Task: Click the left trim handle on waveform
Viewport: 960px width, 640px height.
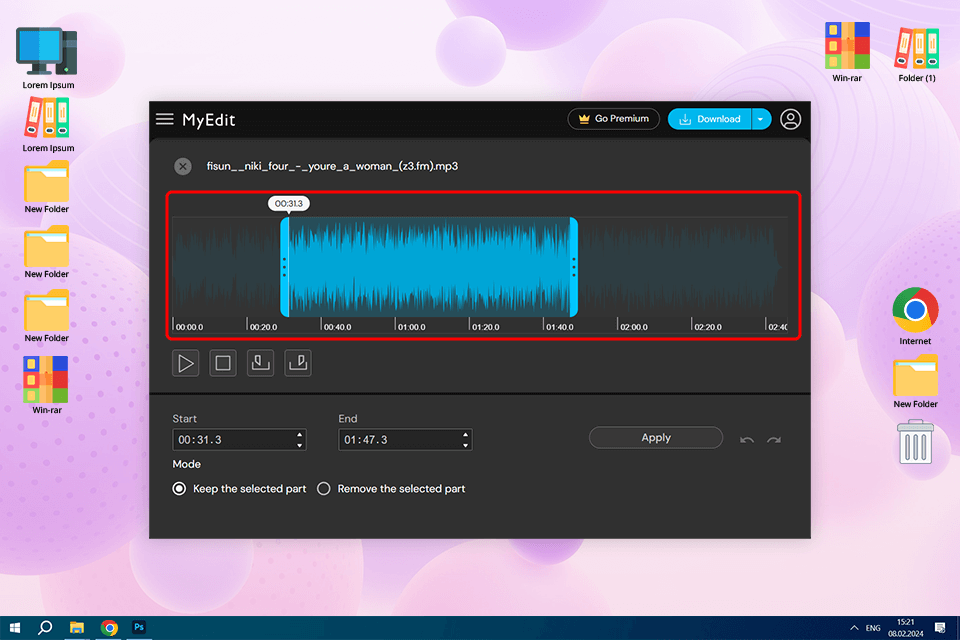Action: [x=285, y=267]
